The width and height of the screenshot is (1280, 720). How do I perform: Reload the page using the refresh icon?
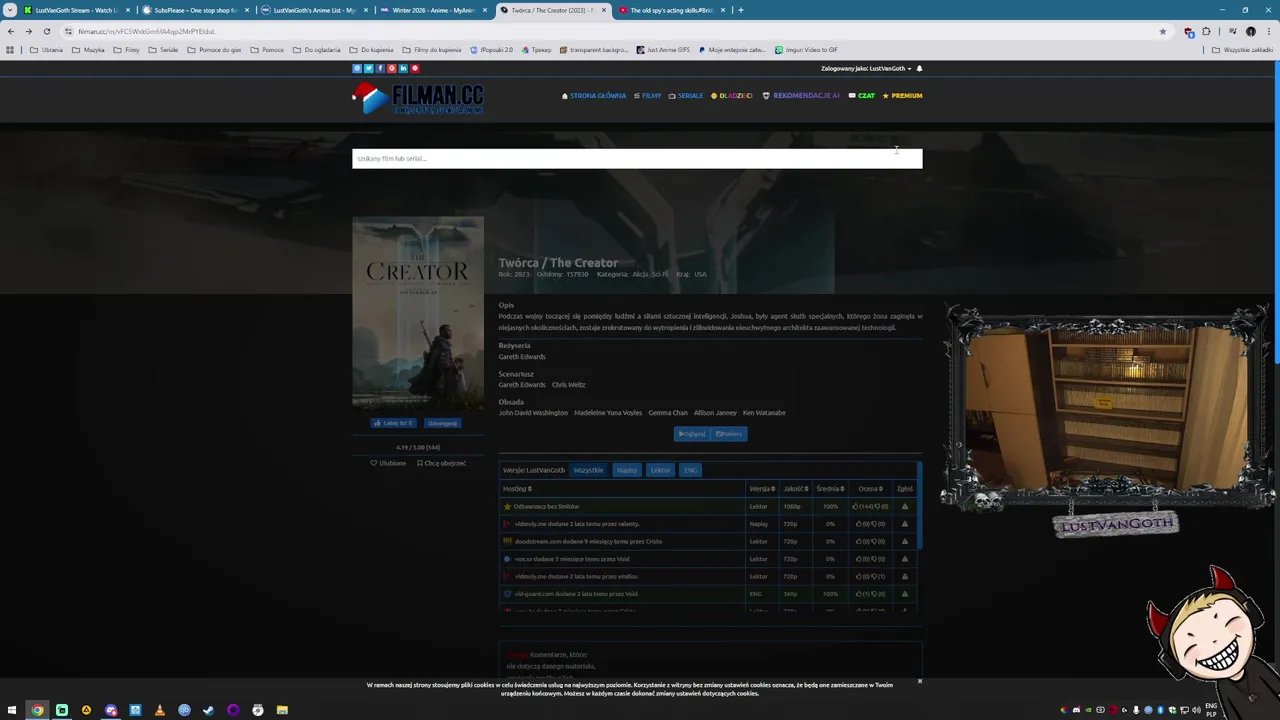click(x=46, y=31)
